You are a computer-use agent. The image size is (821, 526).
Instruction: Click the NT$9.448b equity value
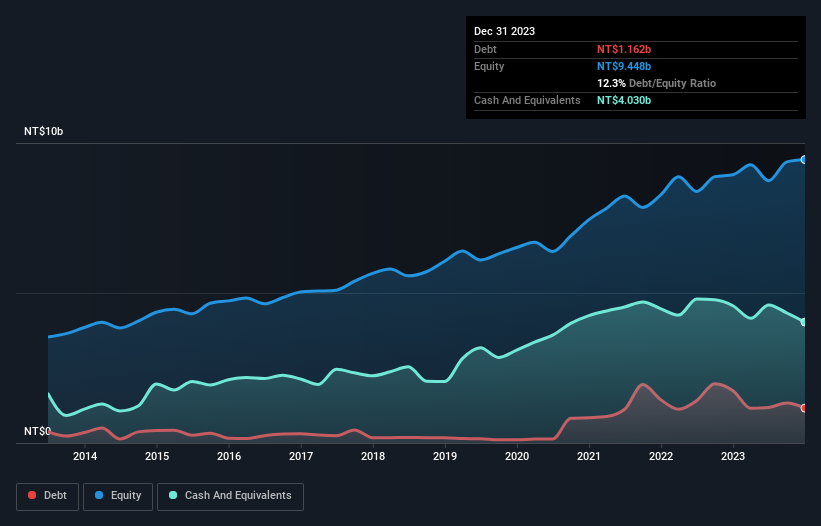click(x=624, y=66)
